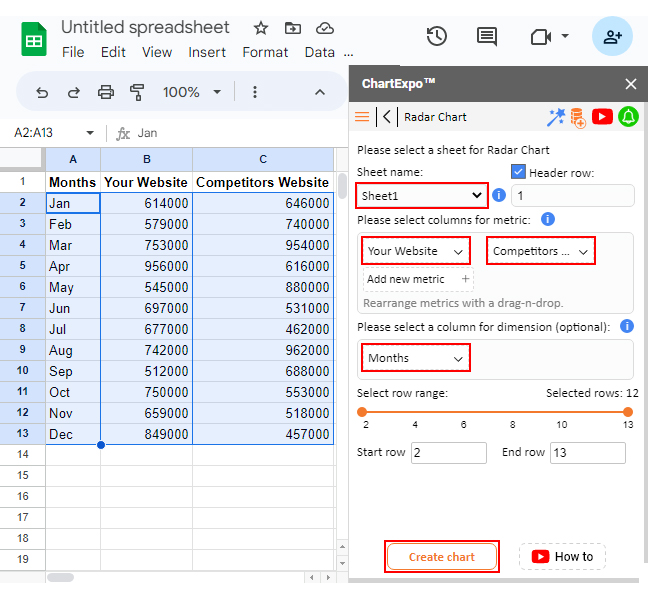
Task: Click the green notification bell icon
Action: pyautogui.click(x=628, y=117)
